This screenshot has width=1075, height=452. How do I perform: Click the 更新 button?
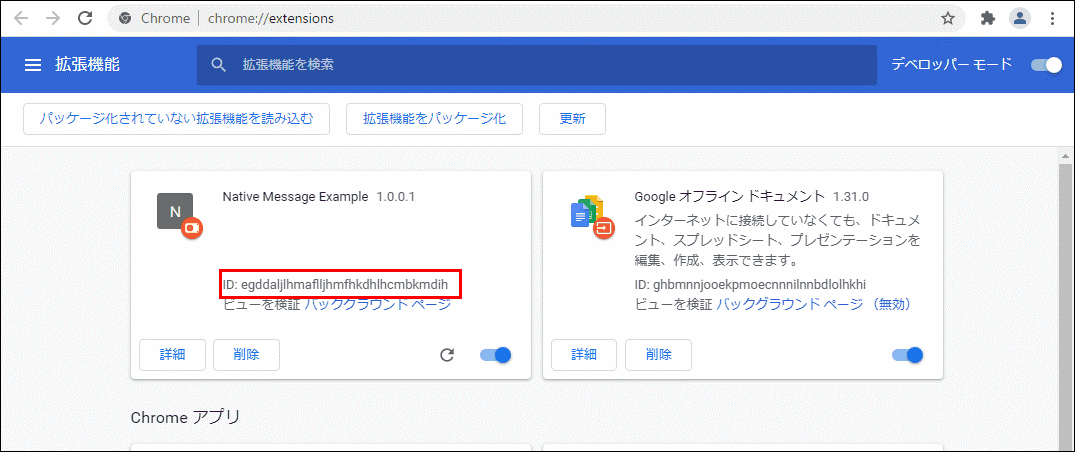tap(572, 119)
